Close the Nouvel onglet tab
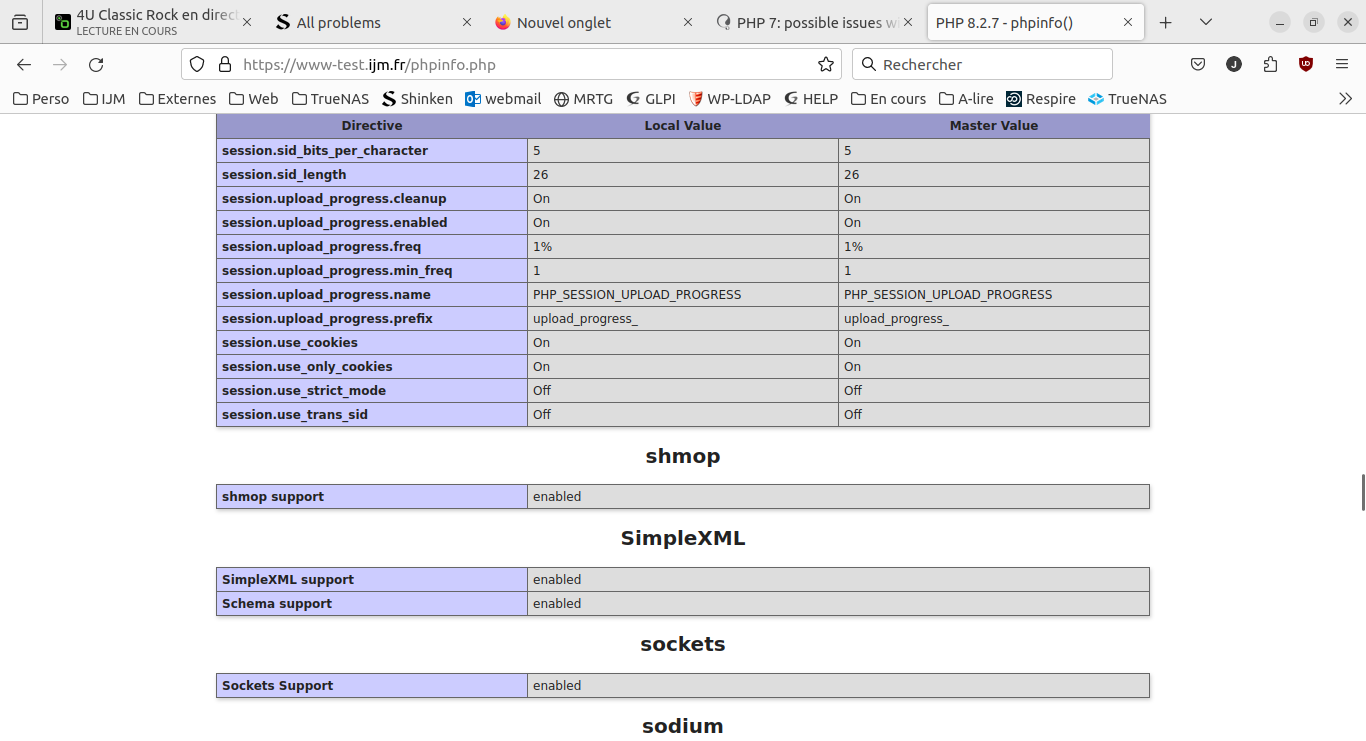The image size is (1366, 741). [x=687, y=22]
